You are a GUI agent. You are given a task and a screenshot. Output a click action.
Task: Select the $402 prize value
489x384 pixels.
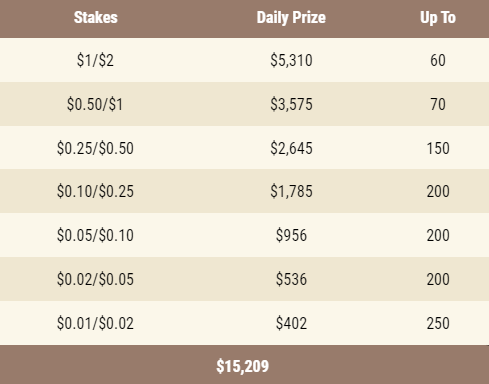[291, 323]
